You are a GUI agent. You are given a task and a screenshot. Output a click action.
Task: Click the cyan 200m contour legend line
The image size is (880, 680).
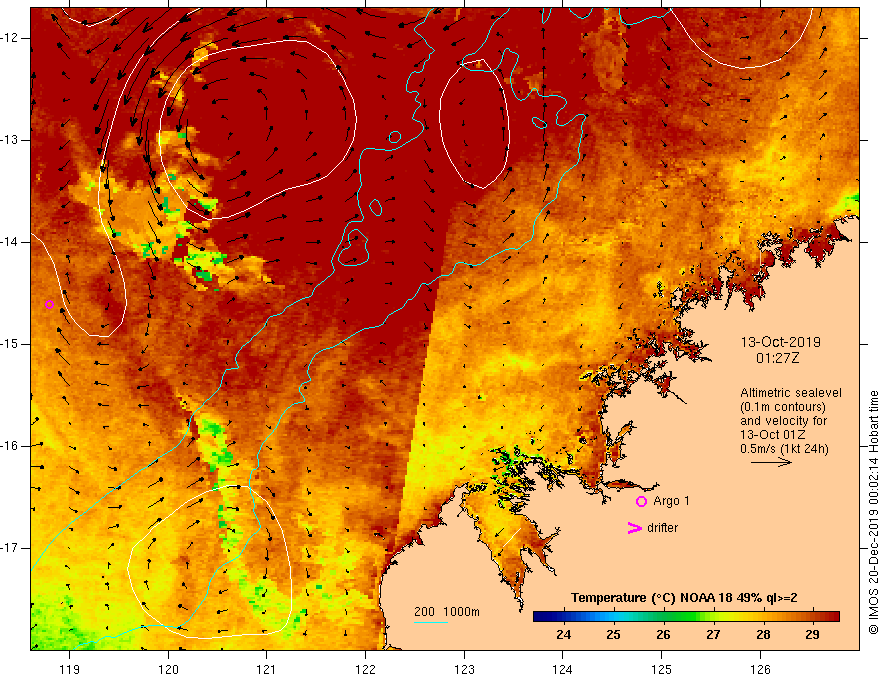(x=431, y=622)
